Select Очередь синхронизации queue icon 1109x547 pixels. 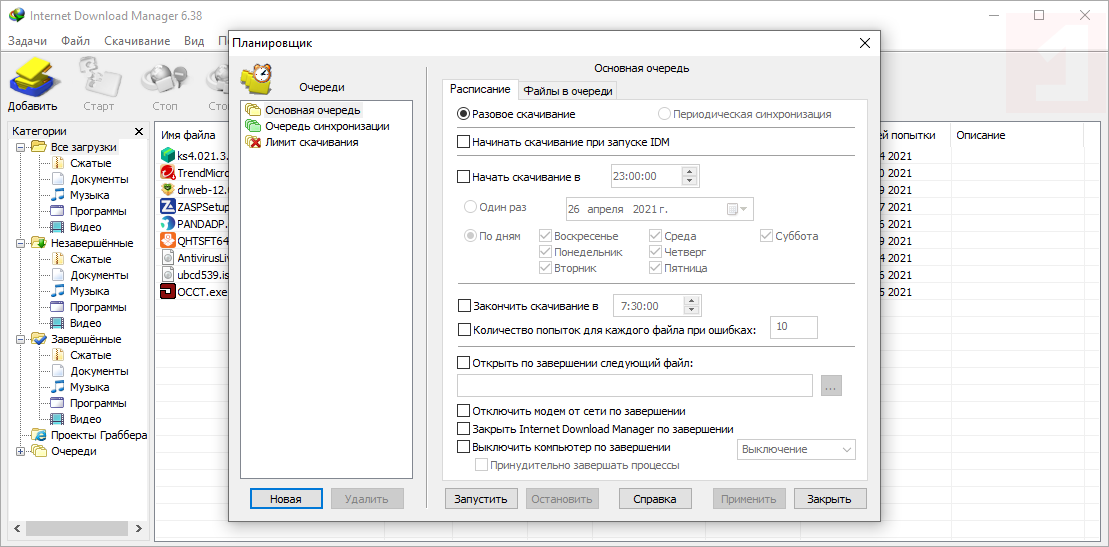[252, 126]
